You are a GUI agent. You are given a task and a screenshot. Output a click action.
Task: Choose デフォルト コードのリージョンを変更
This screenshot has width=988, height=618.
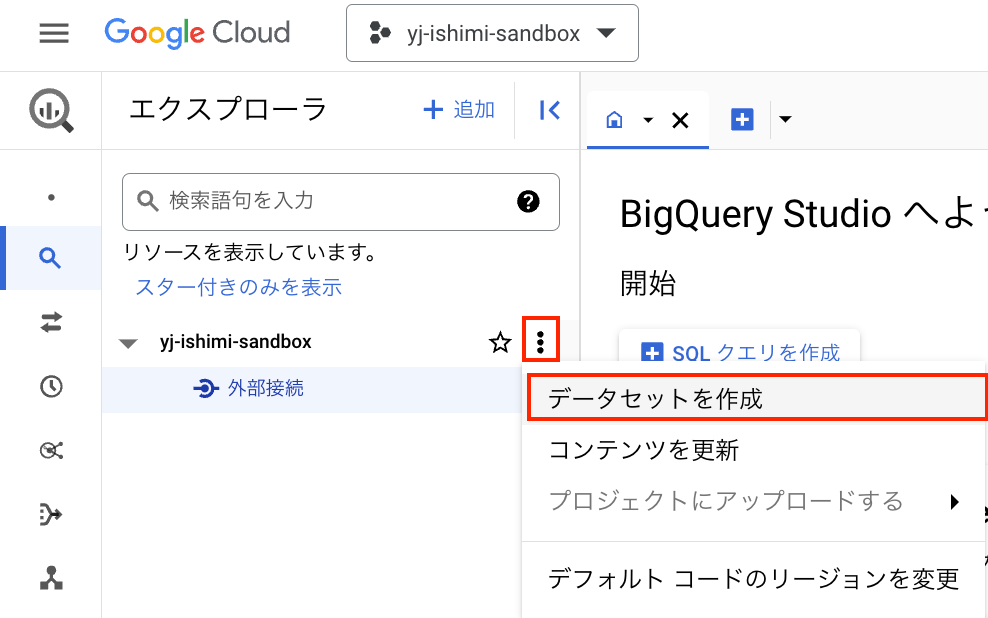(755, 578)
